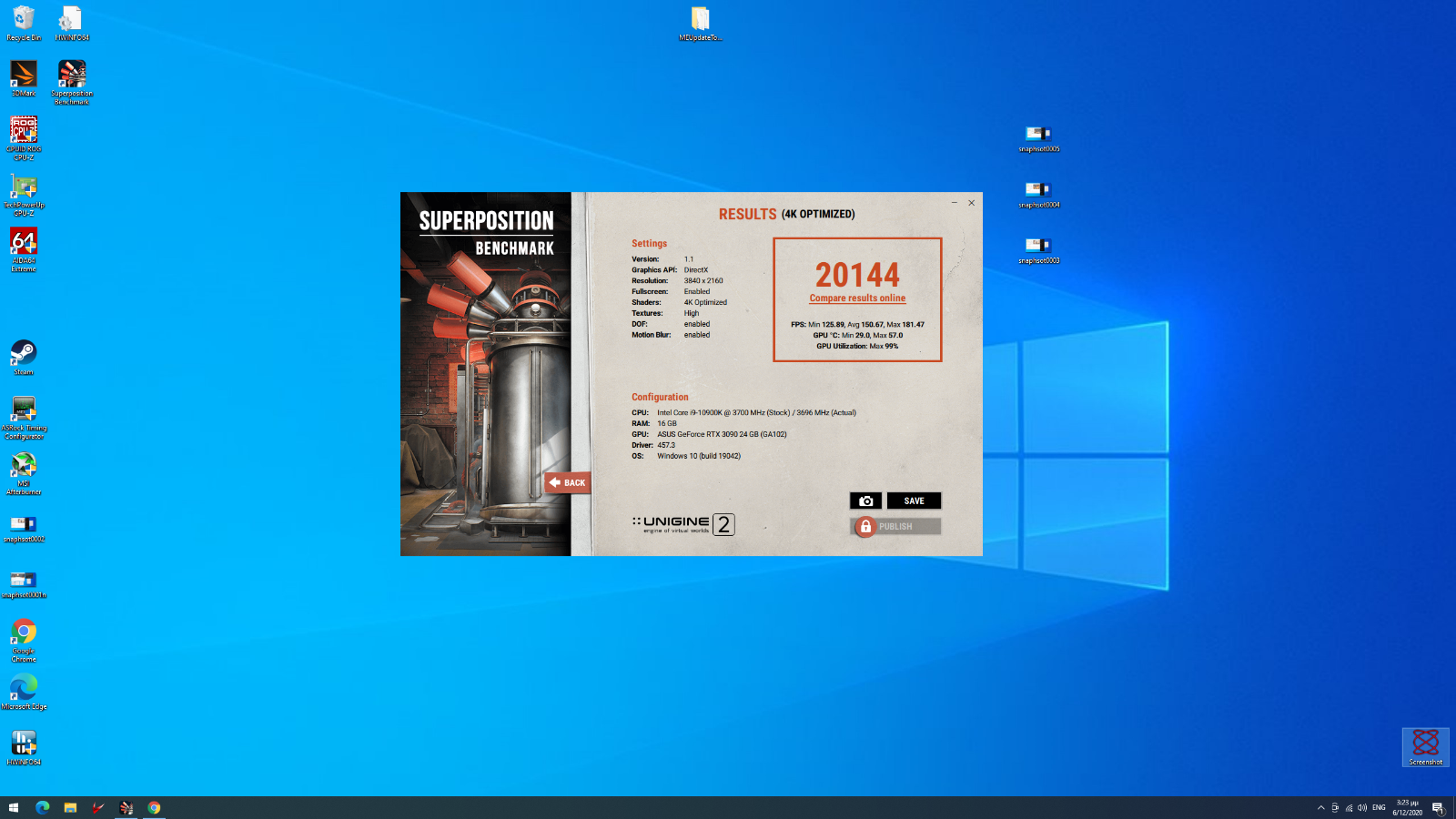Click the UNIGINE 2 logo
1456x819 pixels.
click(683, 524)
